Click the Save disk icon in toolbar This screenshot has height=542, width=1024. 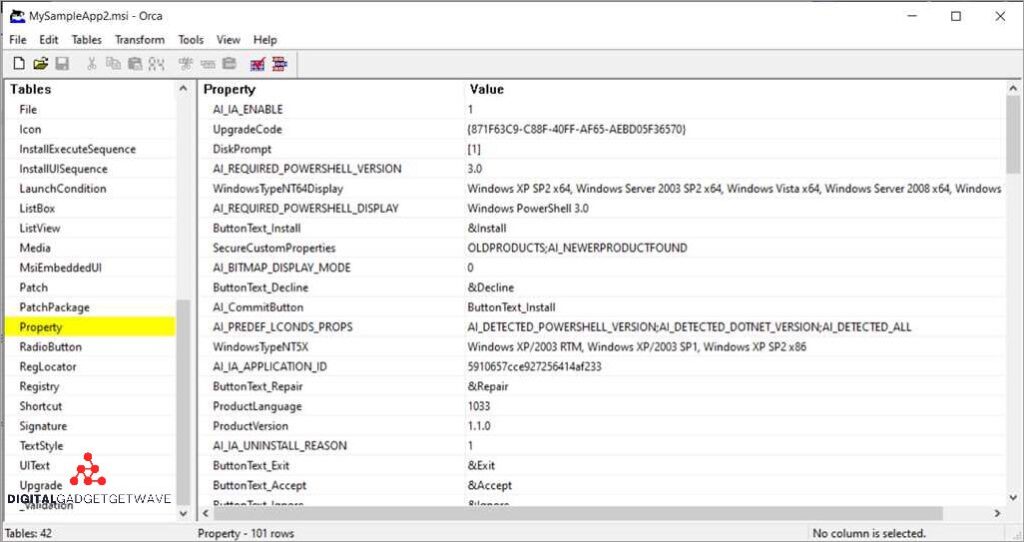pos(62,64)
